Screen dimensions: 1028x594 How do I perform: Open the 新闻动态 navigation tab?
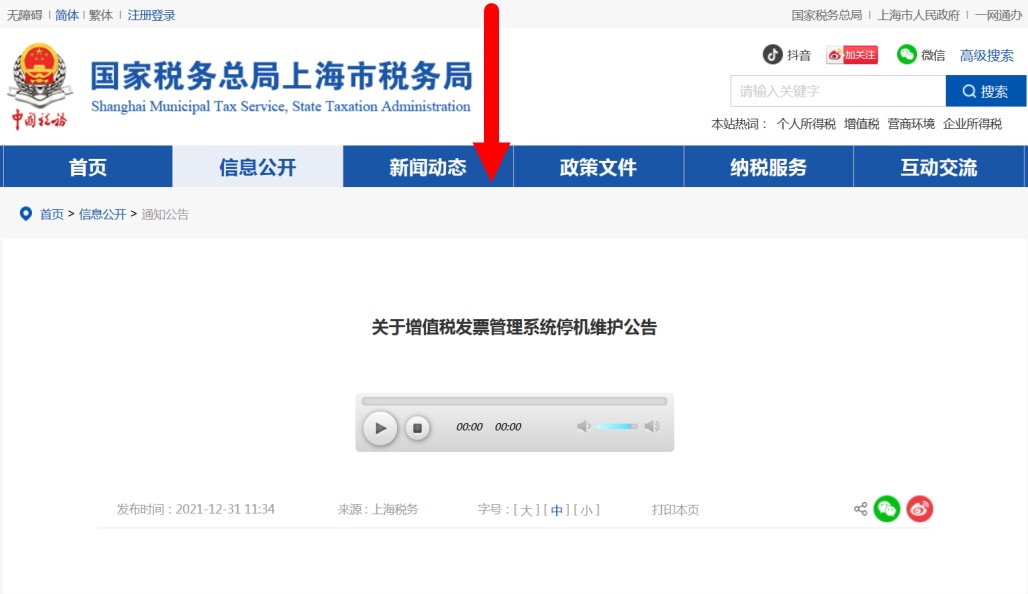pyautogui.click(x=428, y=167)
